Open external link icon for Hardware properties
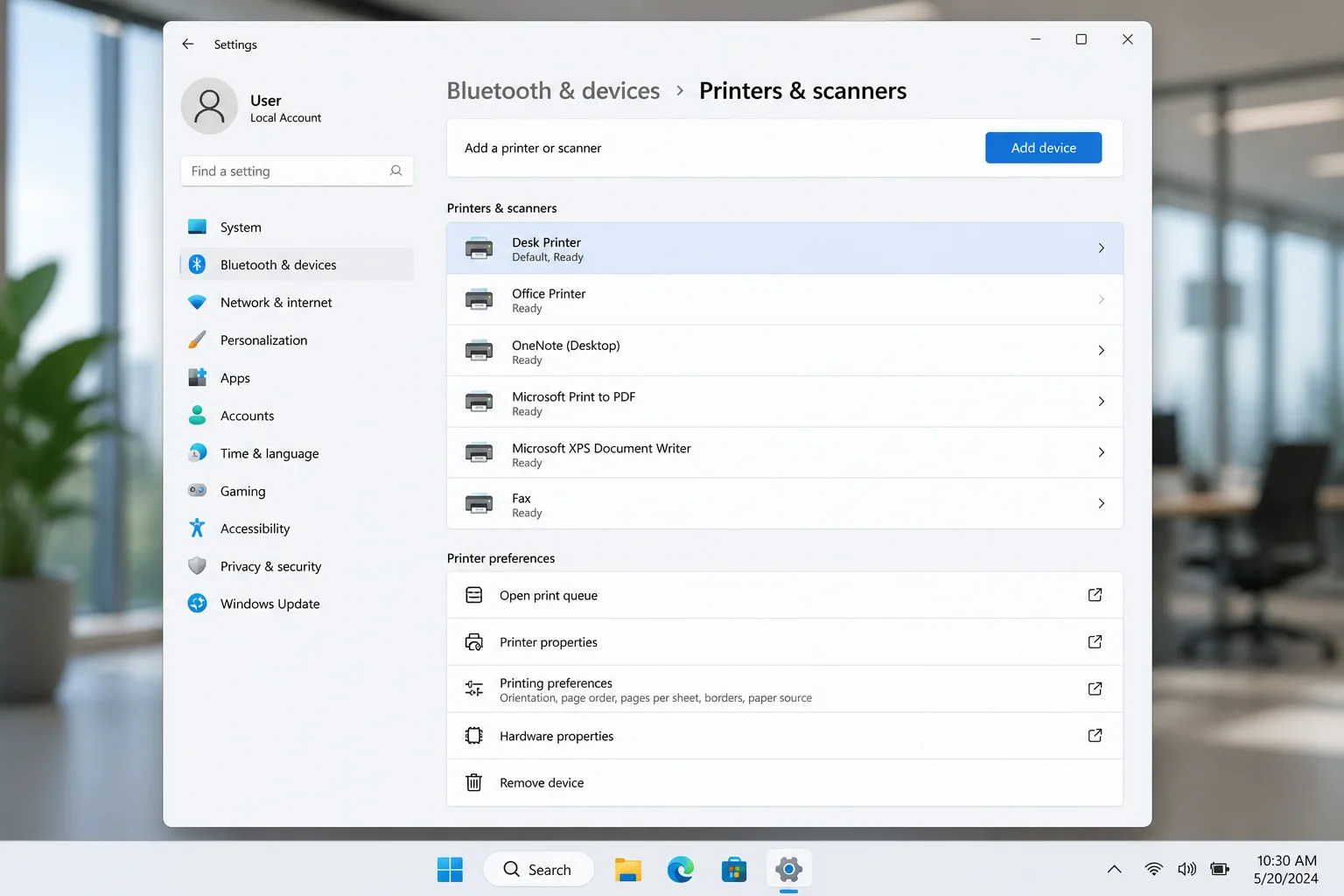The height and width of the screenshot is (896, 1344). point(1095,736)
